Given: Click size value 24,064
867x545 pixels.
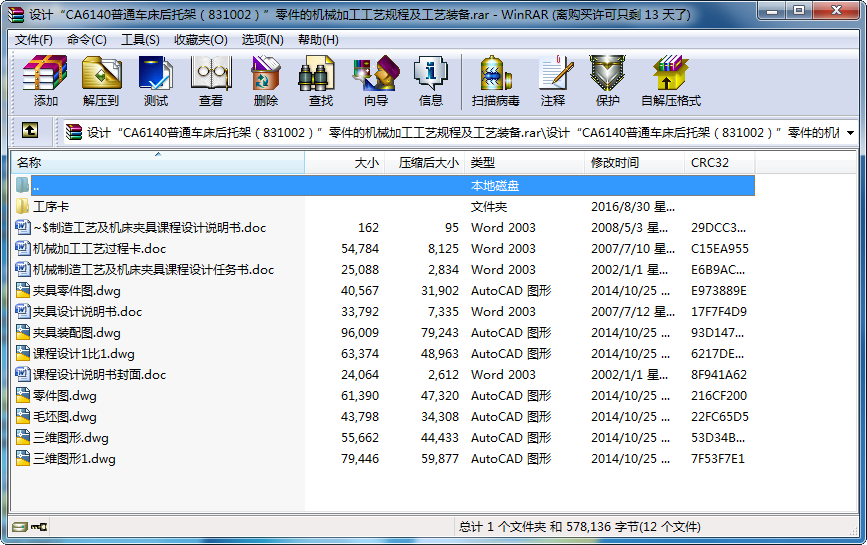Looking at the screenshot, I should (x=360, y=375).
